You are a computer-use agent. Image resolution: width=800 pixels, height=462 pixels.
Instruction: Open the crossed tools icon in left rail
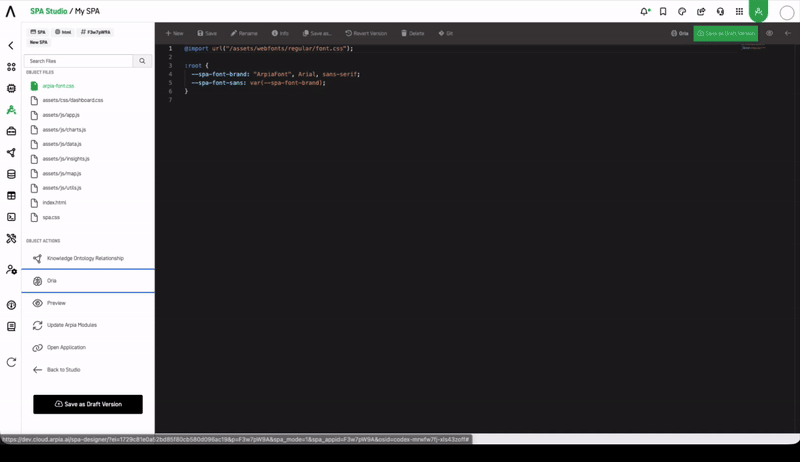[x=11, y=238]
